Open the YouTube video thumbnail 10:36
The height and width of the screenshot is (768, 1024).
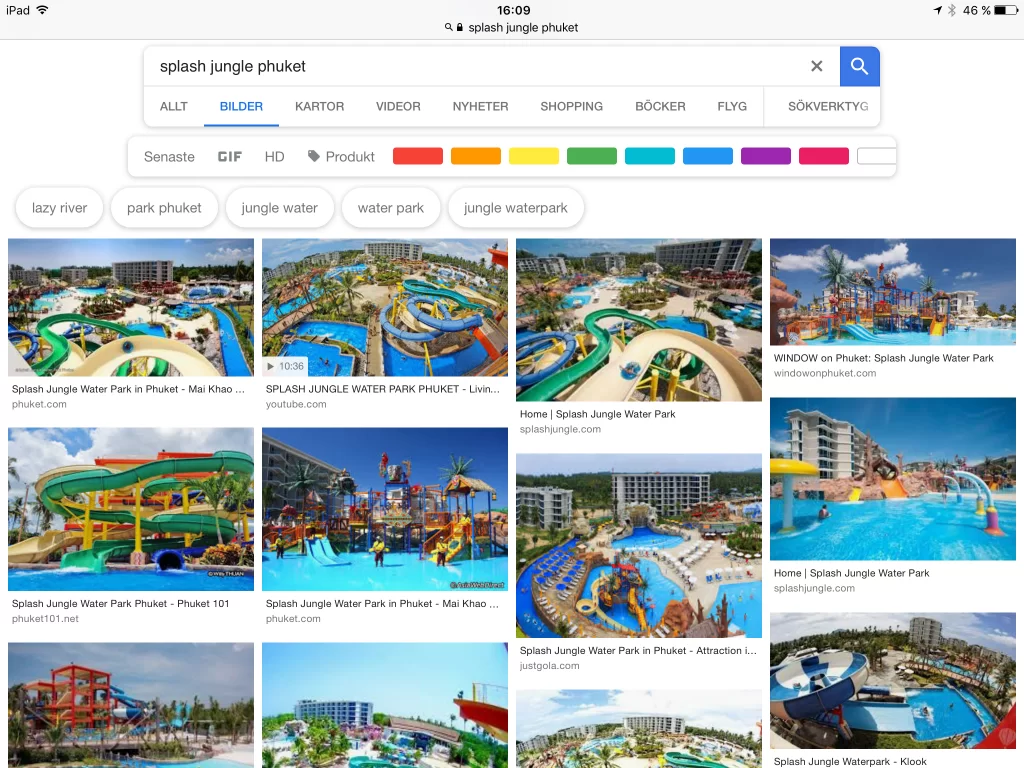coord(385,307)
